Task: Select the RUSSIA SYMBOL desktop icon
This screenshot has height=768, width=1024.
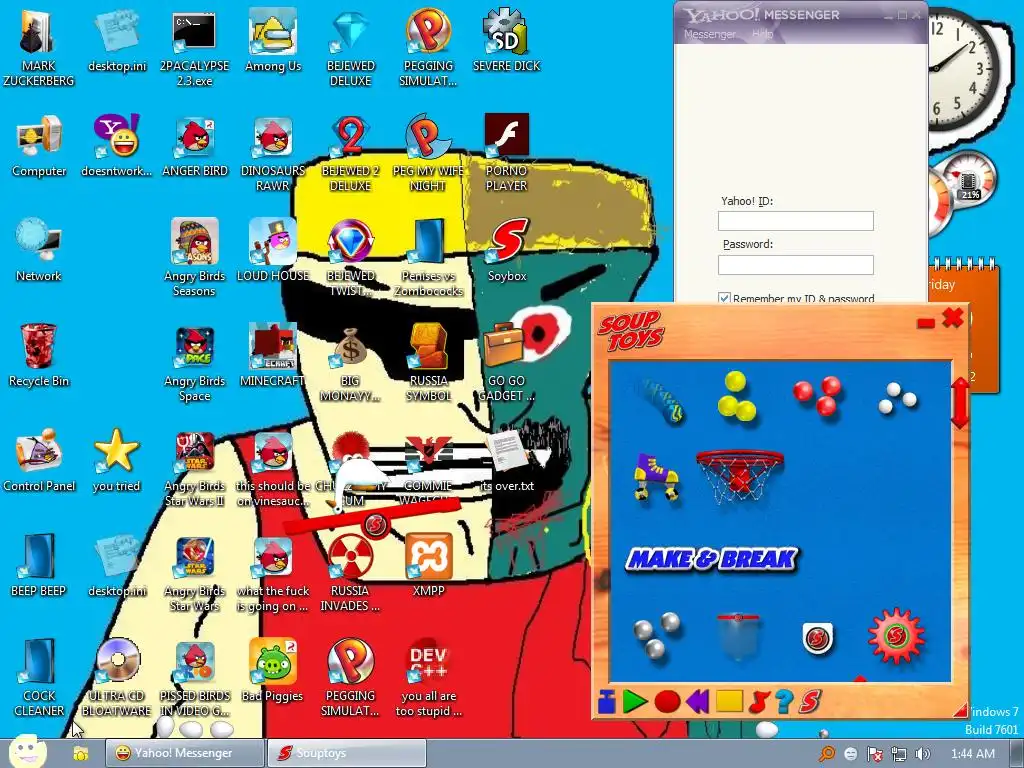Action: pyautogui.click(x=428, y=362)
